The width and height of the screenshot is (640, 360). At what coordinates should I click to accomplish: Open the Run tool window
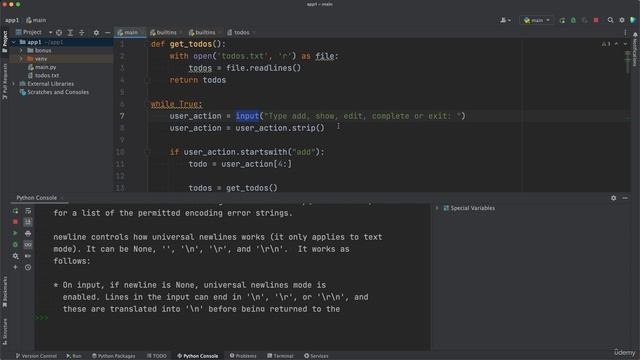pos(74,356)
